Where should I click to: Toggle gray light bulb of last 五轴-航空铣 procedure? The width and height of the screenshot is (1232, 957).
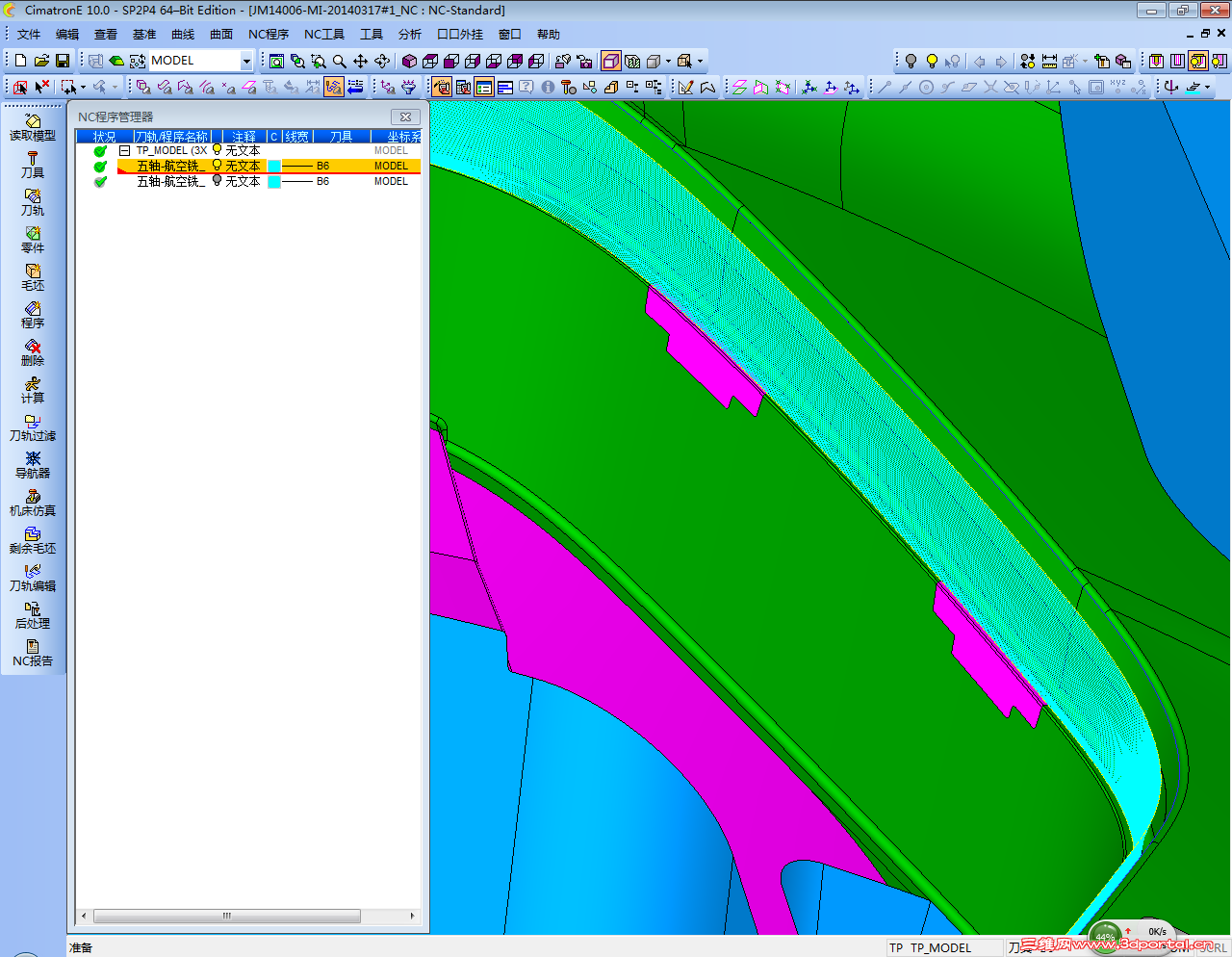point(218,181)
